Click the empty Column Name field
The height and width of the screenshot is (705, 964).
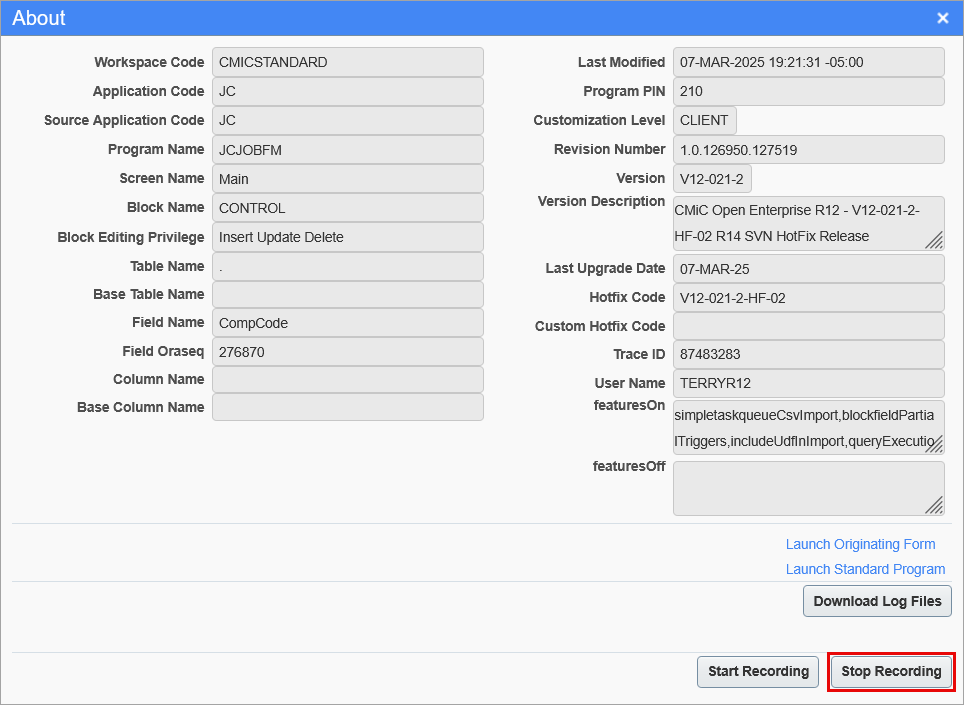click(348, 380)
